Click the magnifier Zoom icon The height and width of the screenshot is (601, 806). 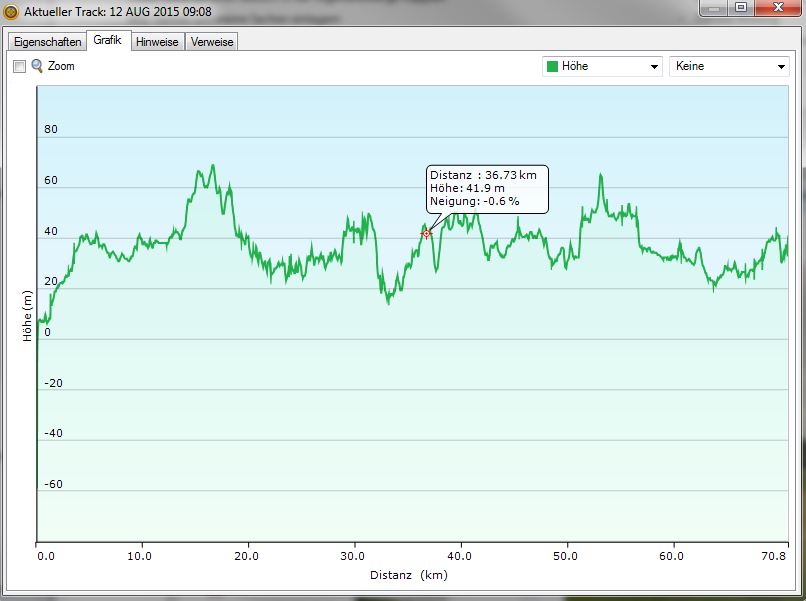(37, 66)
